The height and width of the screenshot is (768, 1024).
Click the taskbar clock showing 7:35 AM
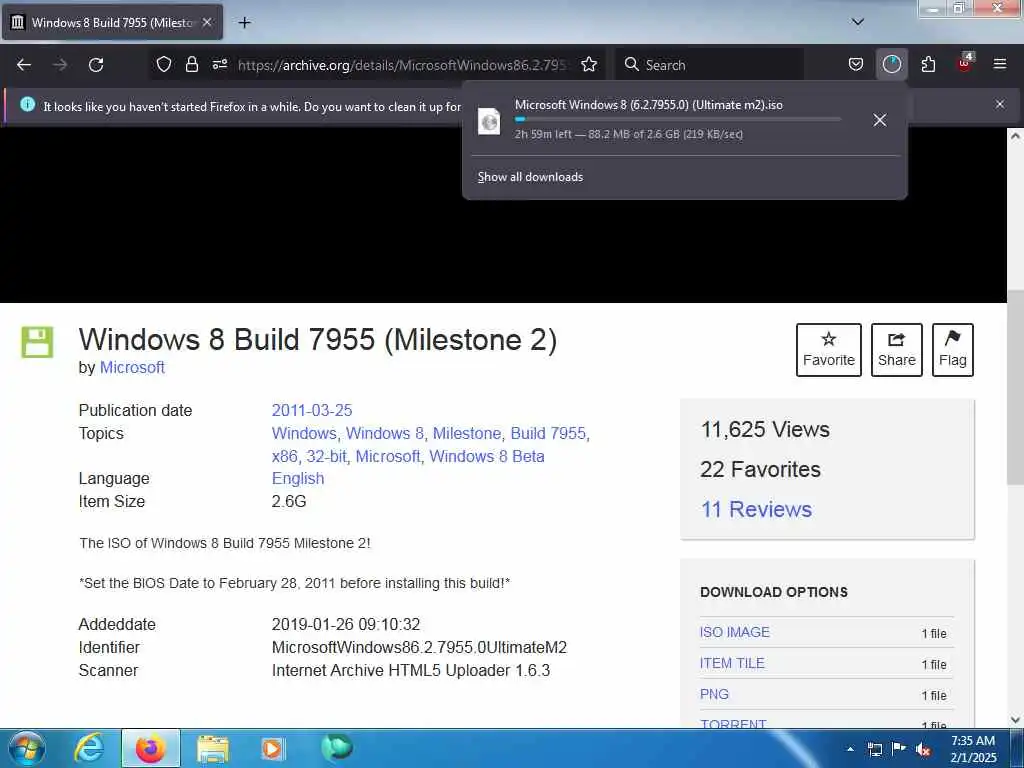pos(973,749)
